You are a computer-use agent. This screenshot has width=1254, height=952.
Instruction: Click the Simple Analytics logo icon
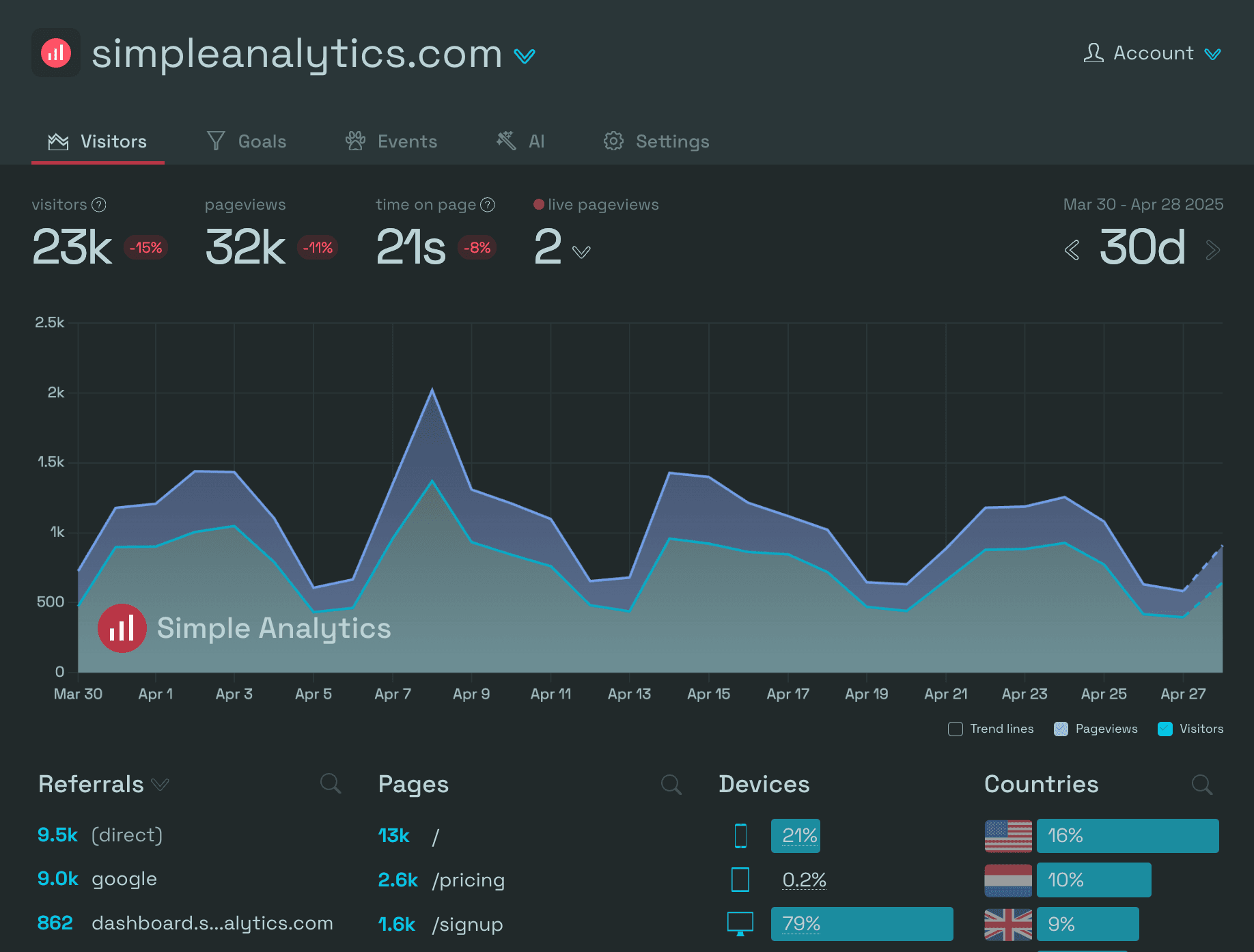click(x=56, y=53)
